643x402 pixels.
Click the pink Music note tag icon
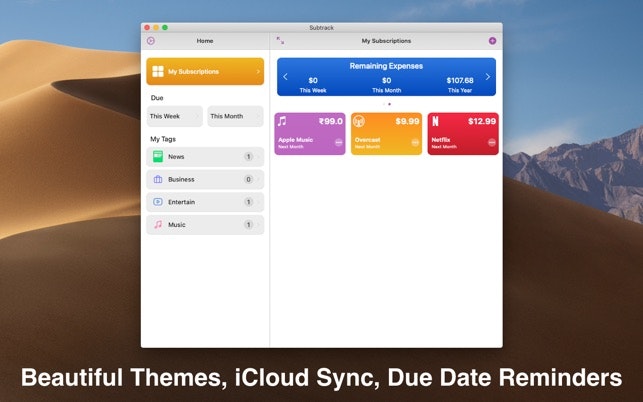(x=158, y=224)
